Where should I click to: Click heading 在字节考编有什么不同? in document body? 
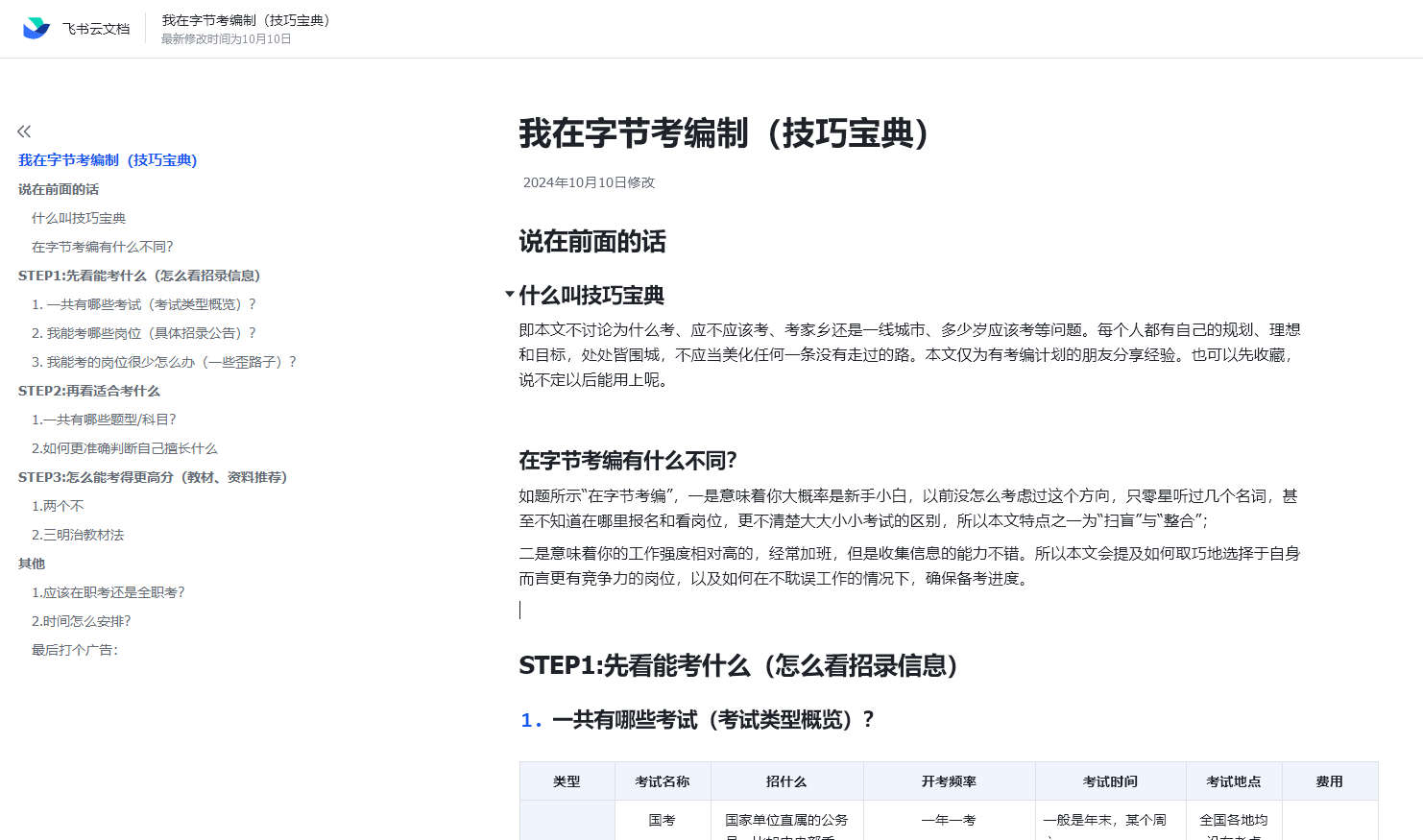click(x=628, y=461)
